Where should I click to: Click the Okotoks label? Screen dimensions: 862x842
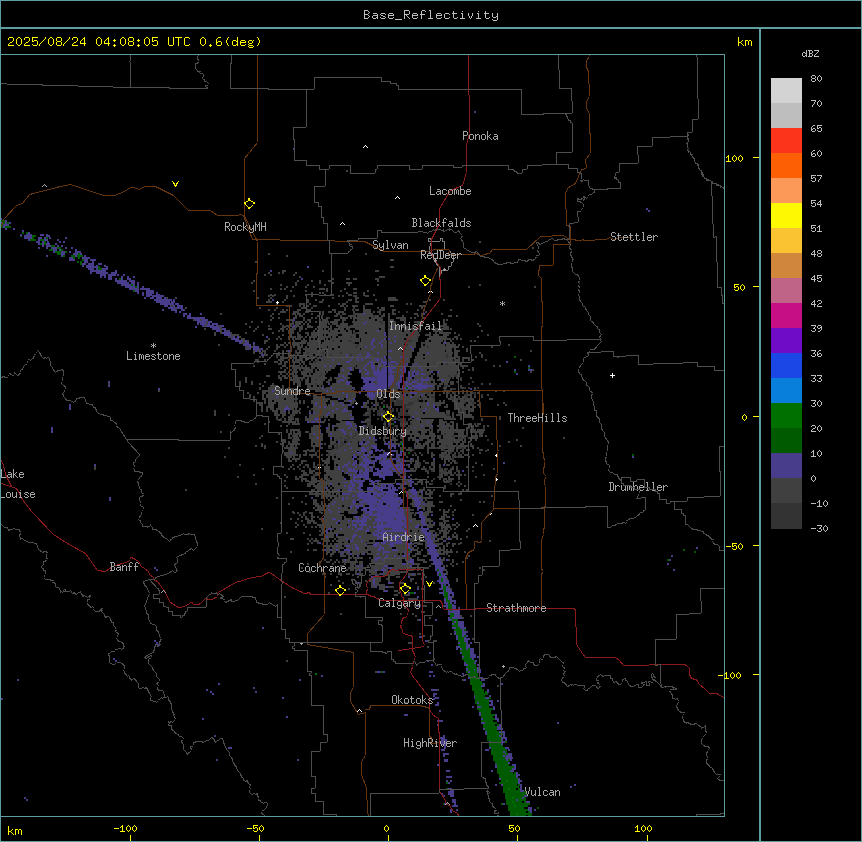tap(412, 700)
